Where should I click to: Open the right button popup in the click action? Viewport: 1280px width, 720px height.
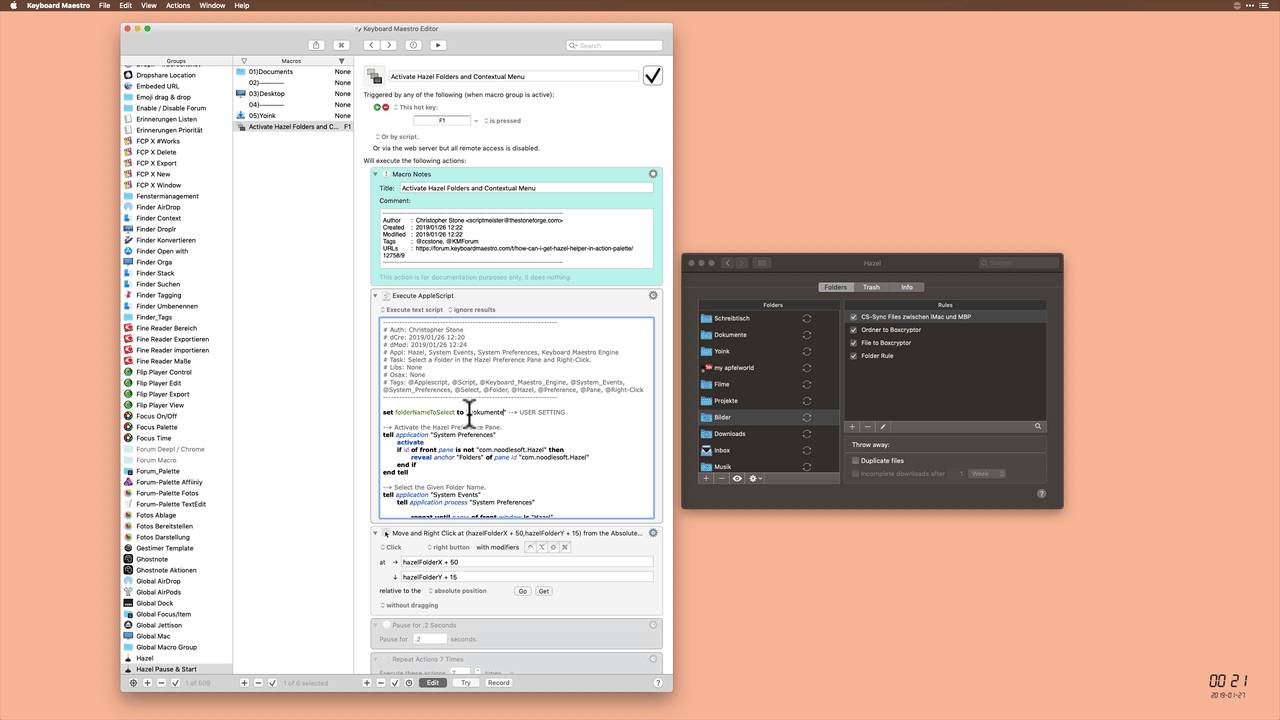(x=448, y=547)
